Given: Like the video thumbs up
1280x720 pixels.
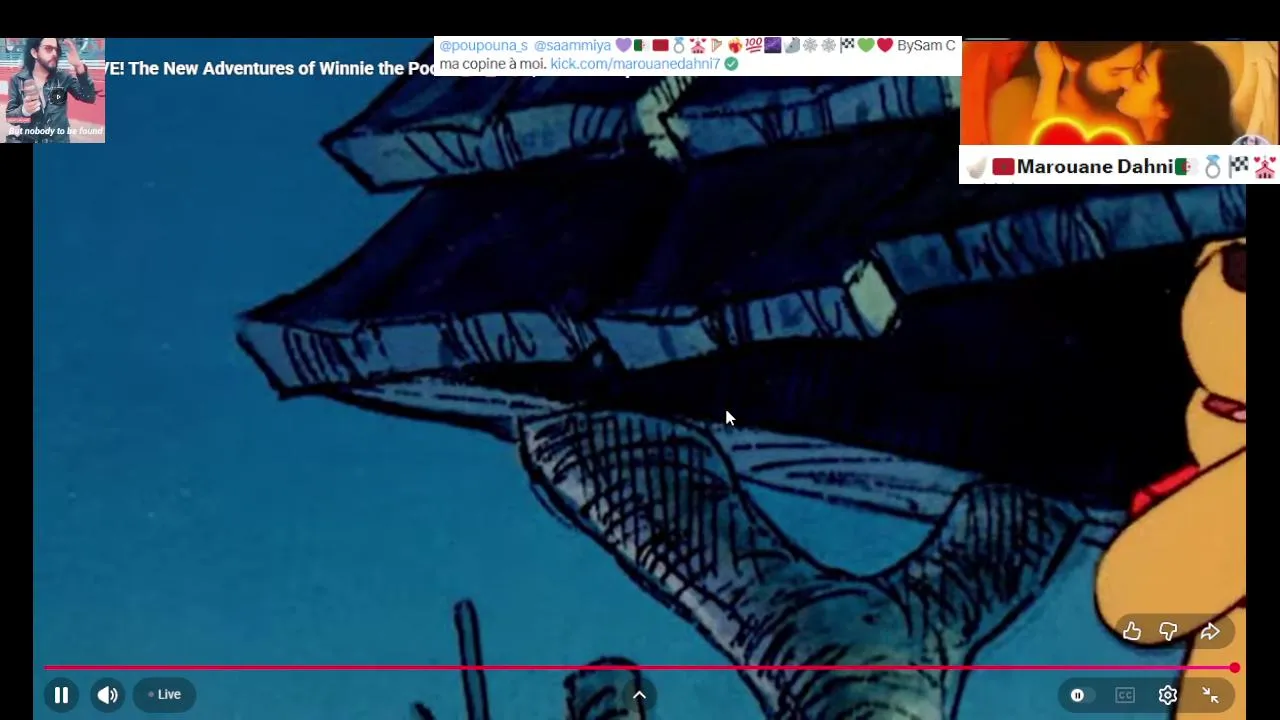Looking at the screenshot, I should [1131, 631].
